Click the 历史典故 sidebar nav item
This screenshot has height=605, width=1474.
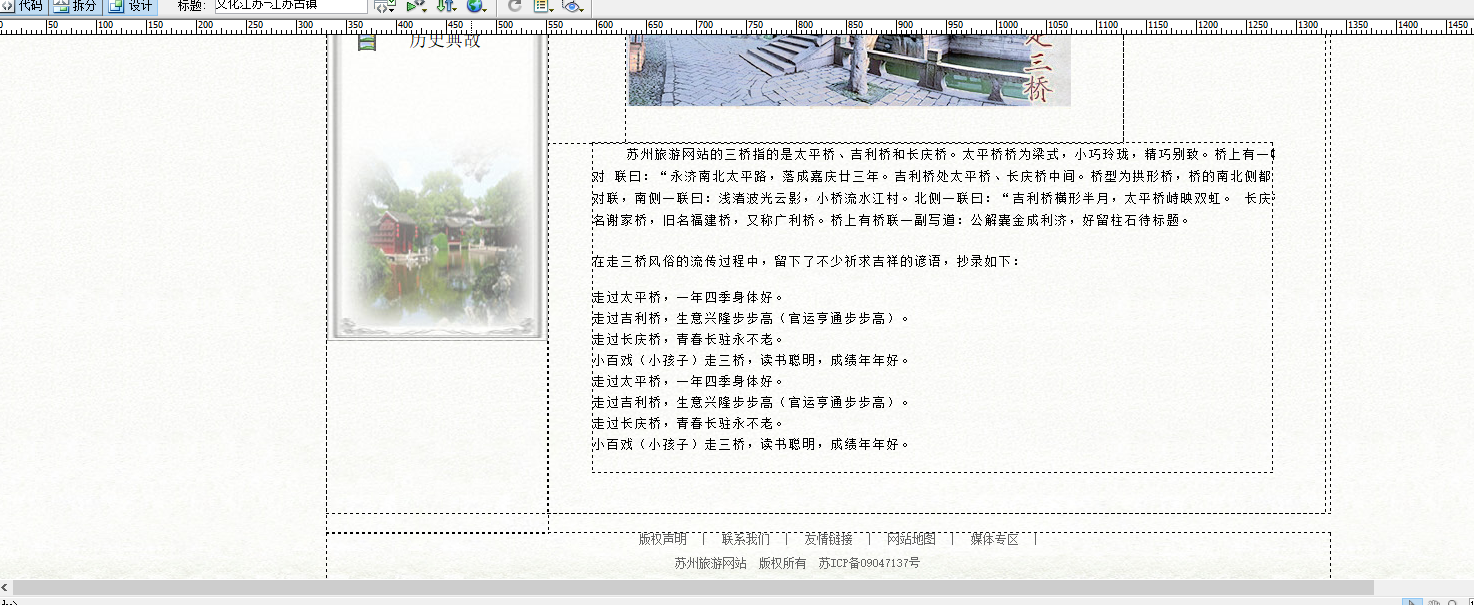445,41
